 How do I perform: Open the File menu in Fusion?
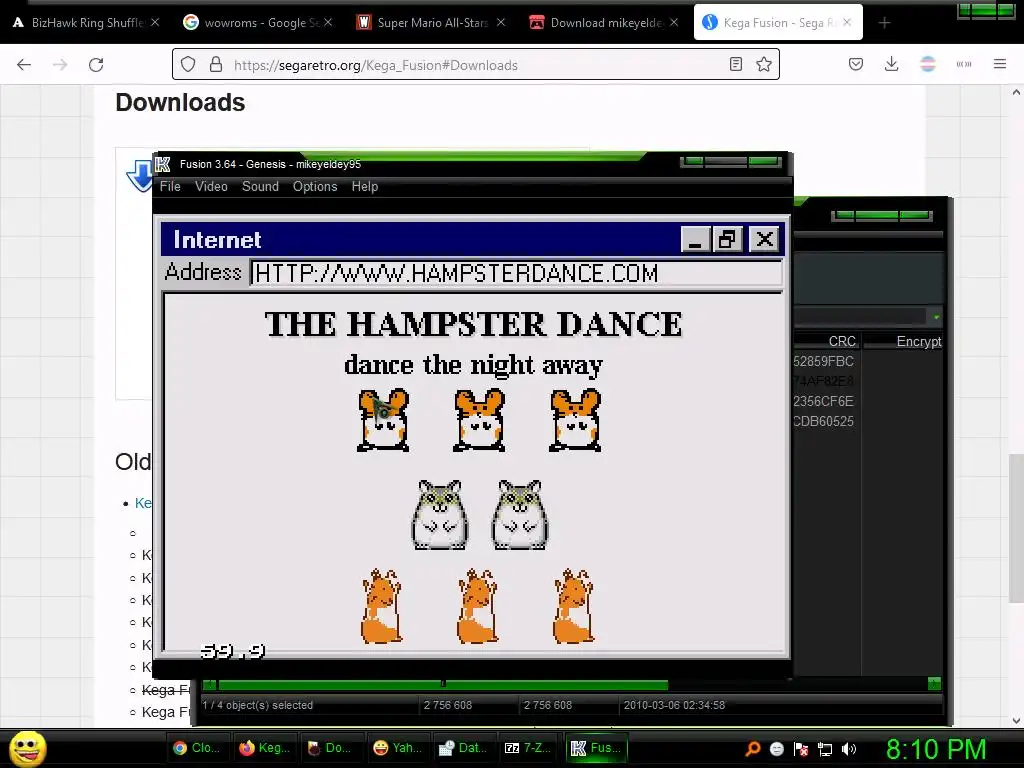(x=170, y=187)
